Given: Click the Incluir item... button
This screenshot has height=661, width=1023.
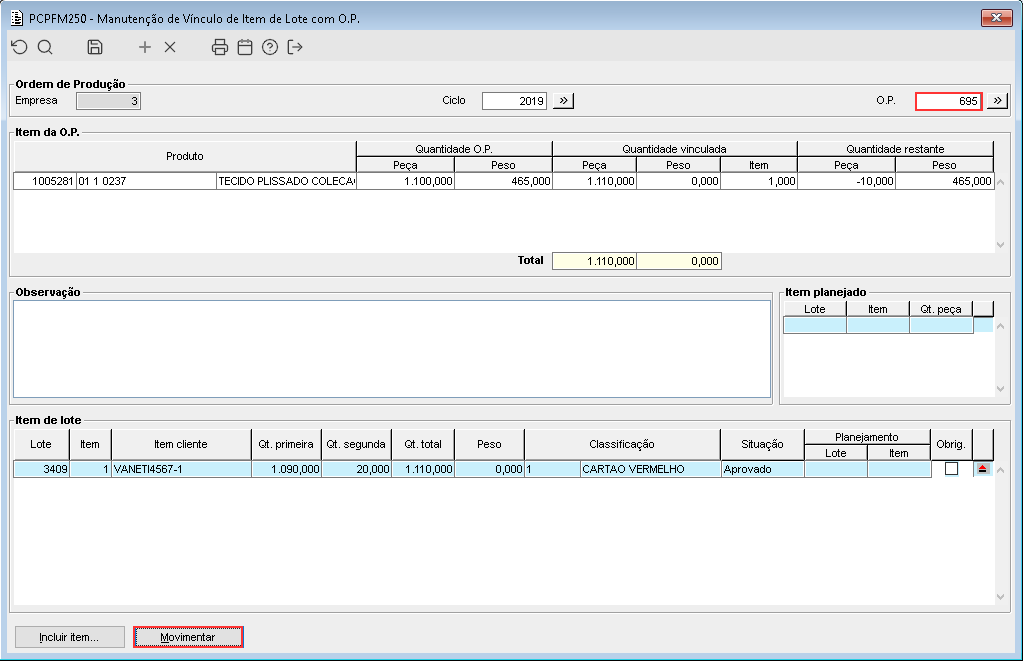Looking at the screenshot, I should [70, 637].
